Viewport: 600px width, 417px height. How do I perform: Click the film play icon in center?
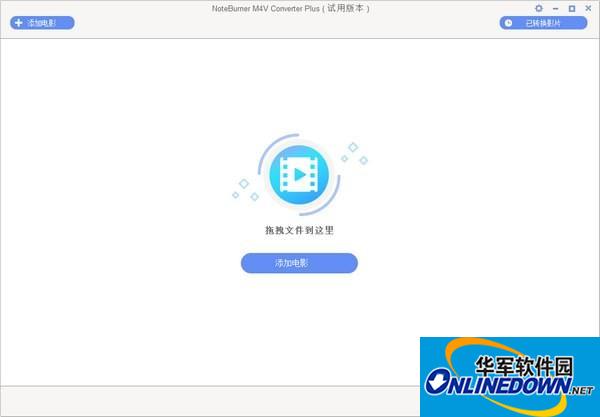tap(299, 175)
